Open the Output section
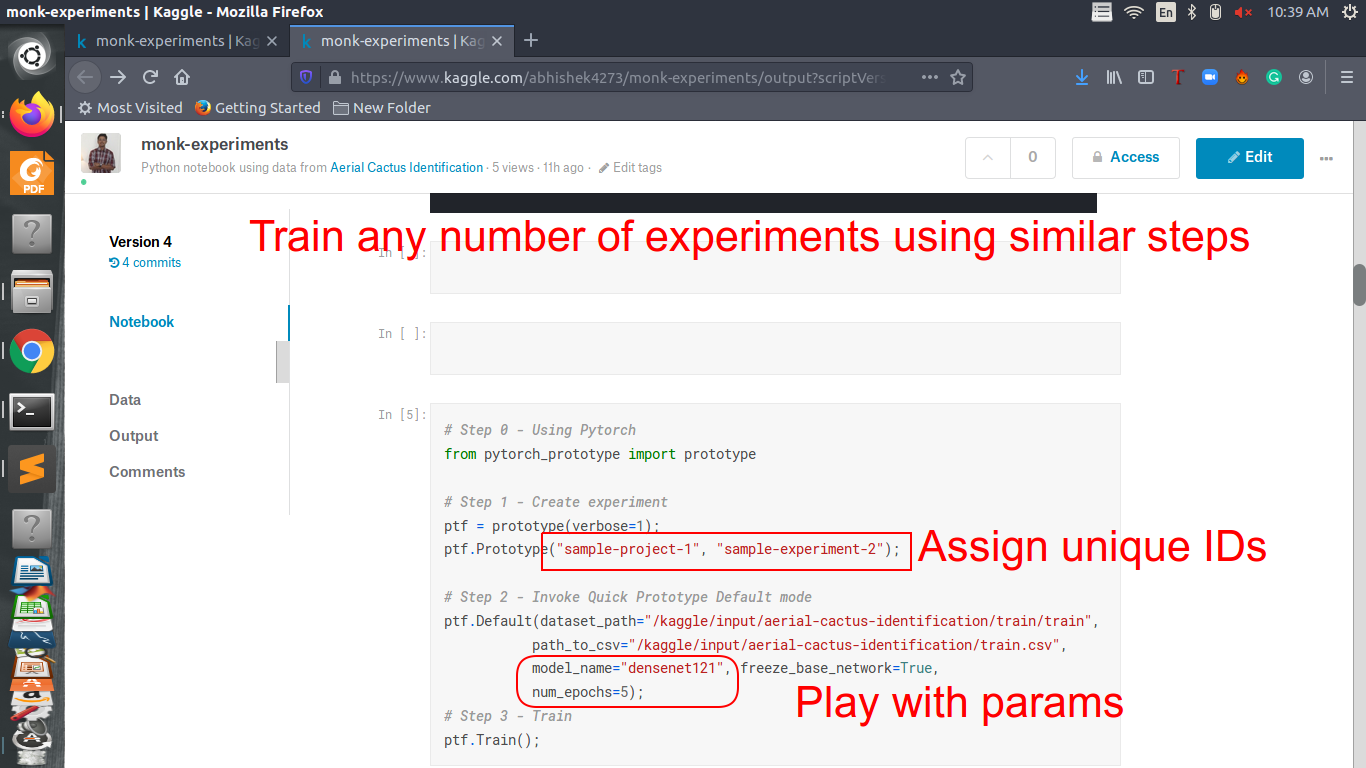This screenshot has height=768, width=1366. (134, 436)
